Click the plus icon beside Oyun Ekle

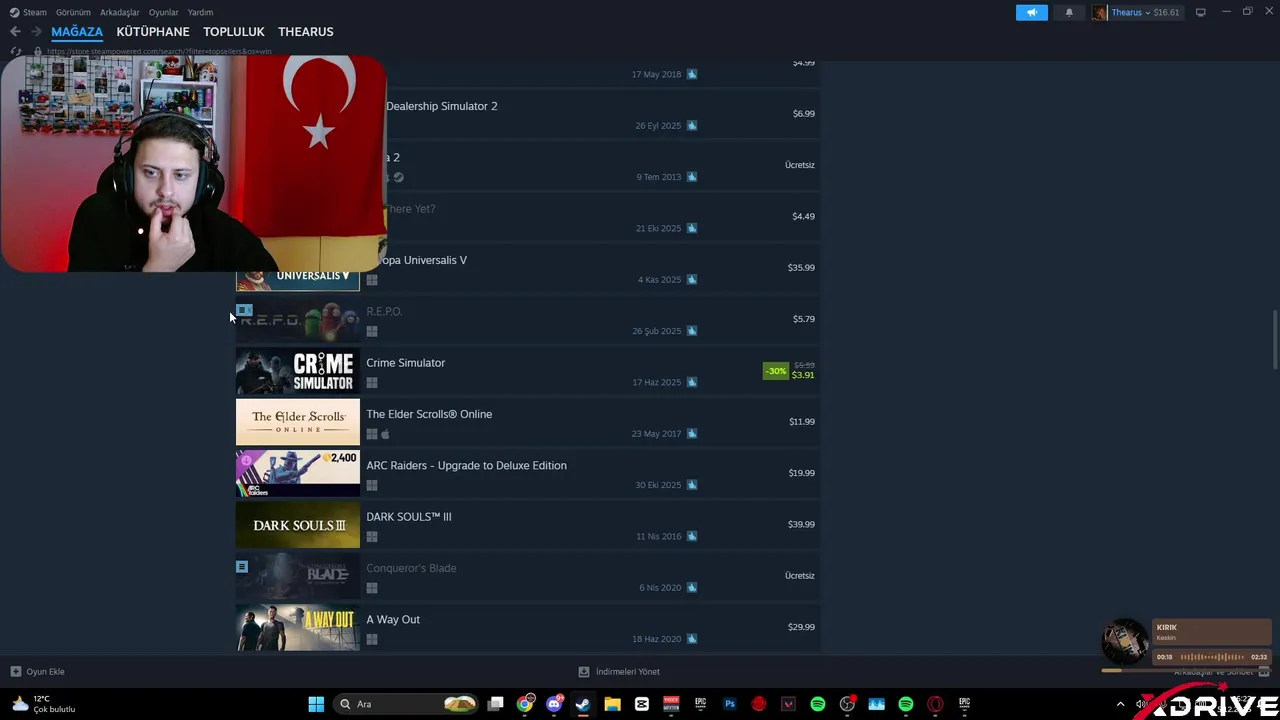pyautogui.click(x=15, y=672)
